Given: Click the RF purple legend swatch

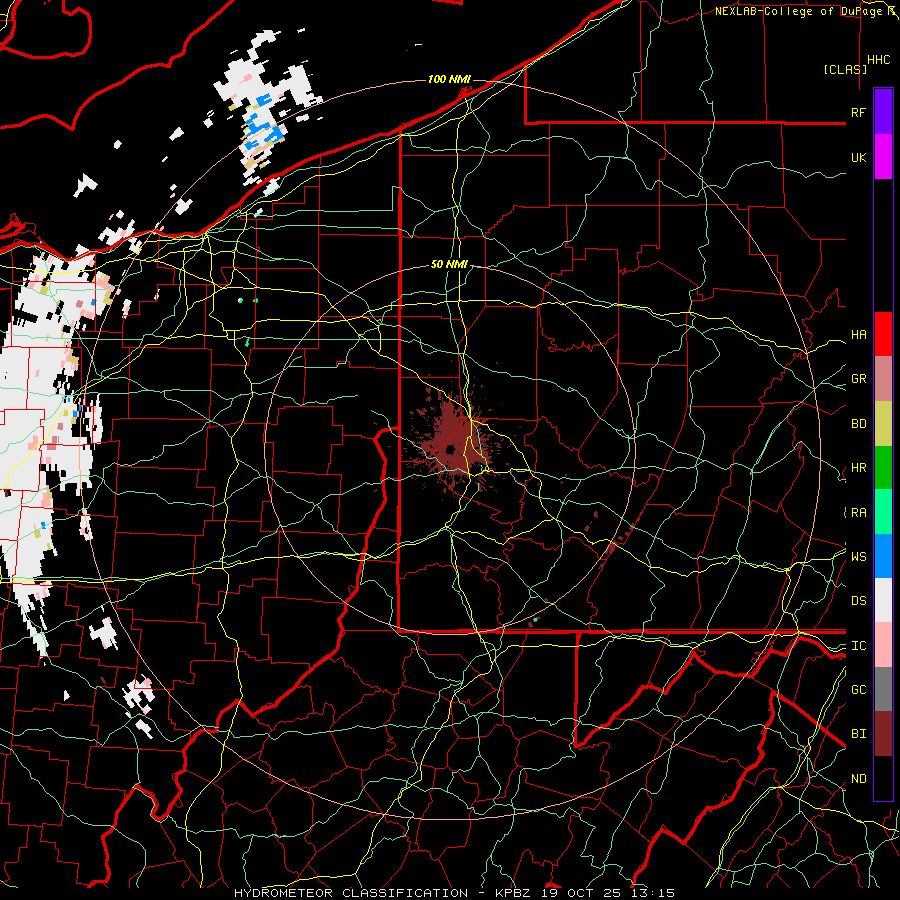Looking at the screenshot, I should click(x=883, y=112).
